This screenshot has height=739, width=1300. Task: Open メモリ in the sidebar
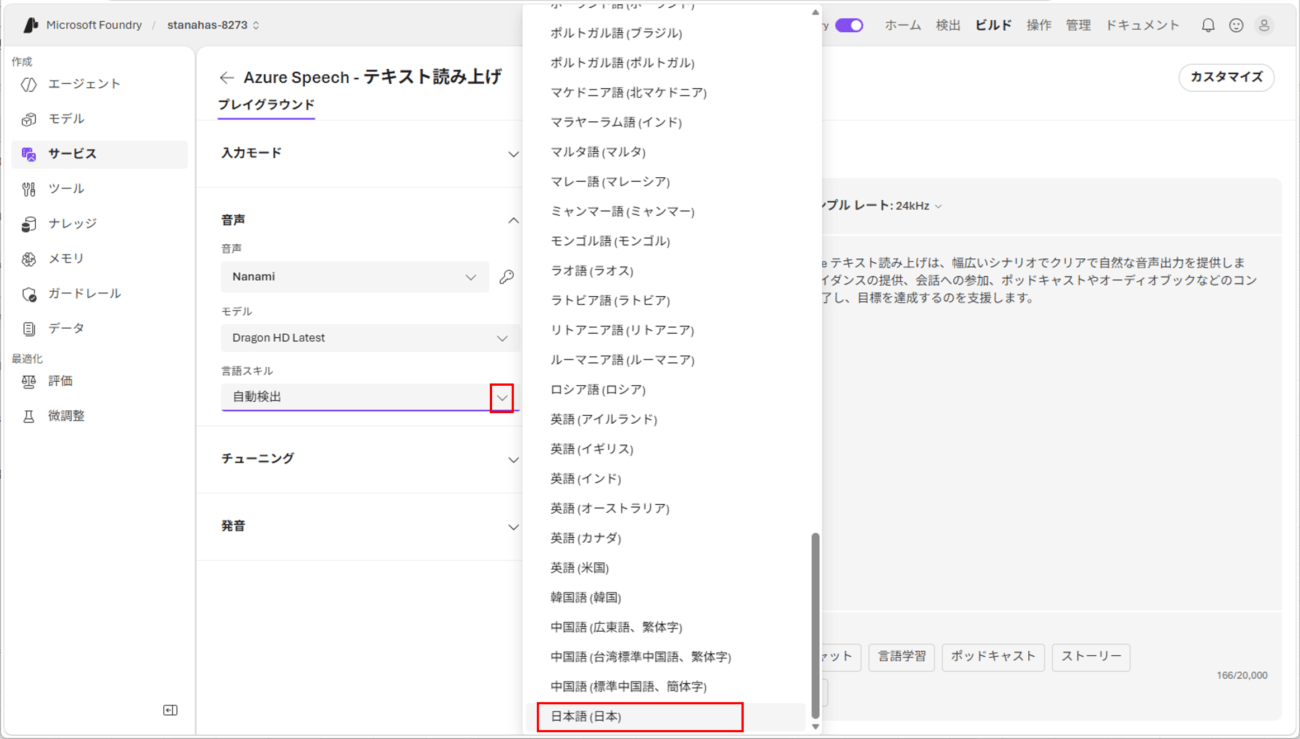[x=100, y=259]
